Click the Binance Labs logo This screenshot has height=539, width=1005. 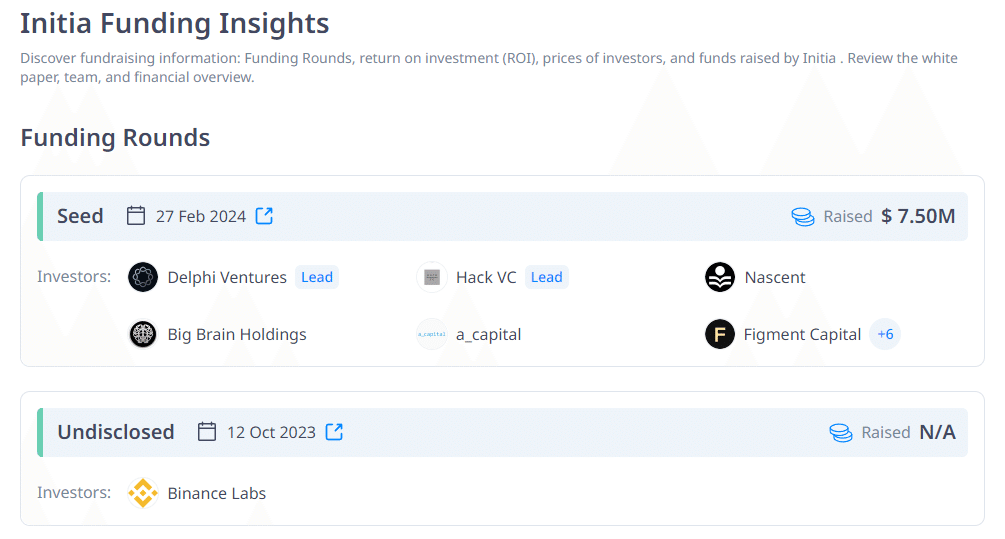coord(143,493)
